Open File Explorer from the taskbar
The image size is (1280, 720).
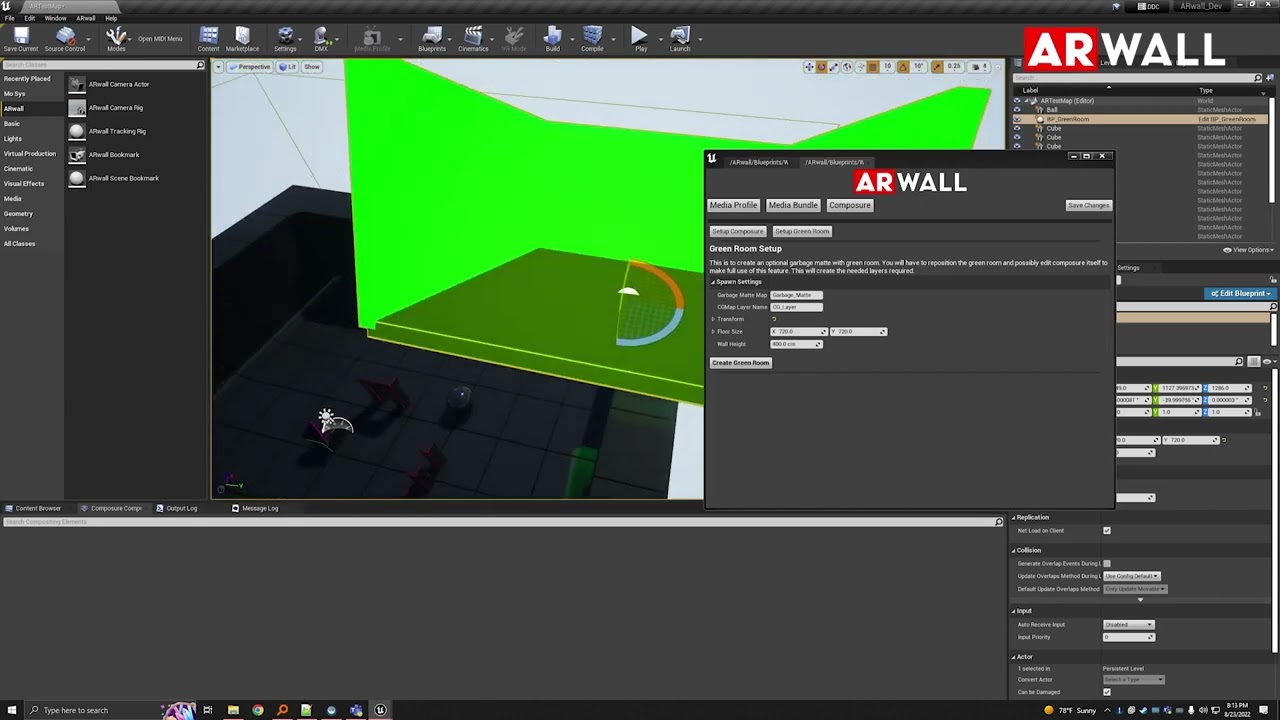[x=233, y=710]
